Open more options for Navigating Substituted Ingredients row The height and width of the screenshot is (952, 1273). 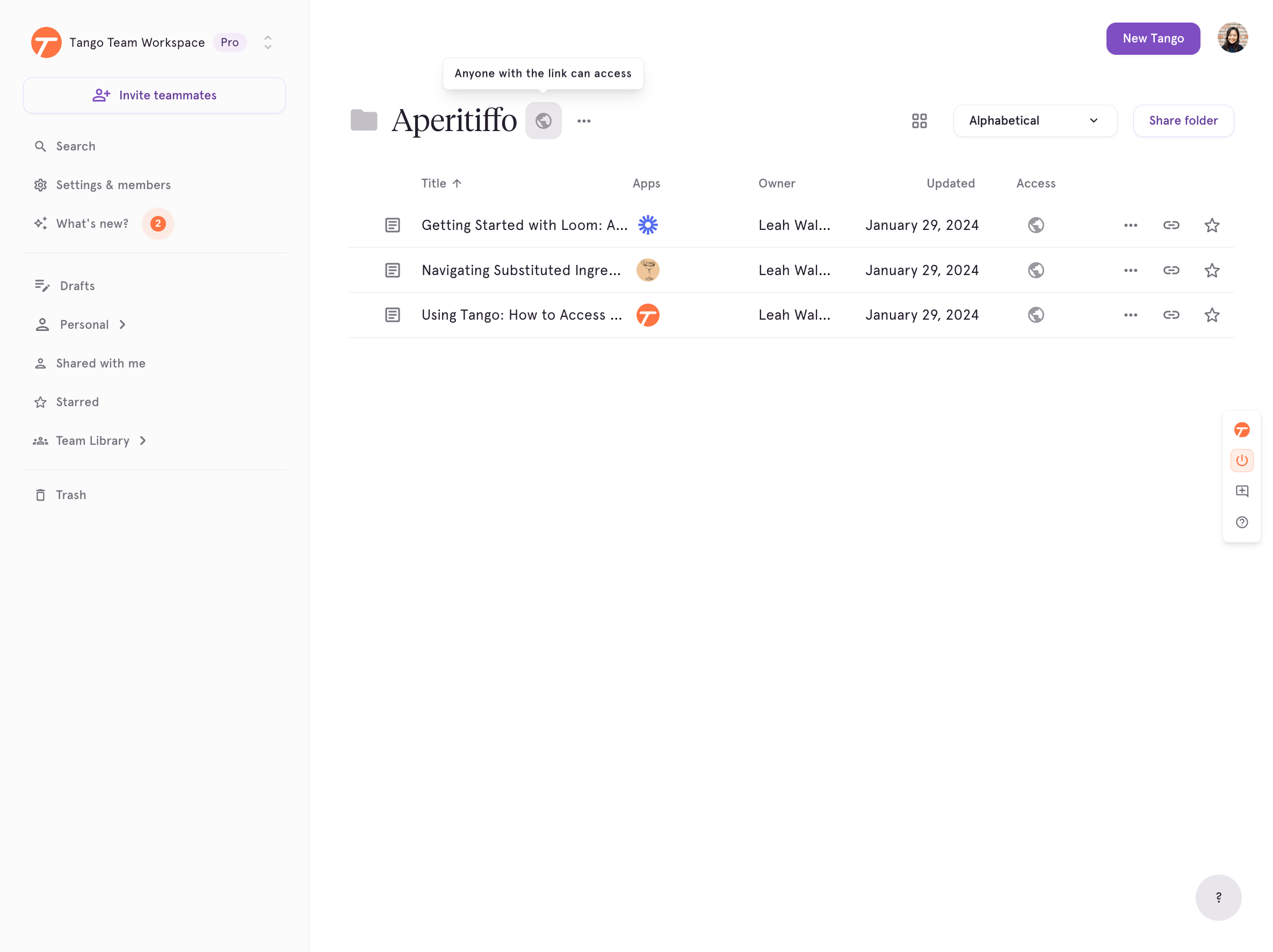pyautogui.click(x=1130, y=270)
